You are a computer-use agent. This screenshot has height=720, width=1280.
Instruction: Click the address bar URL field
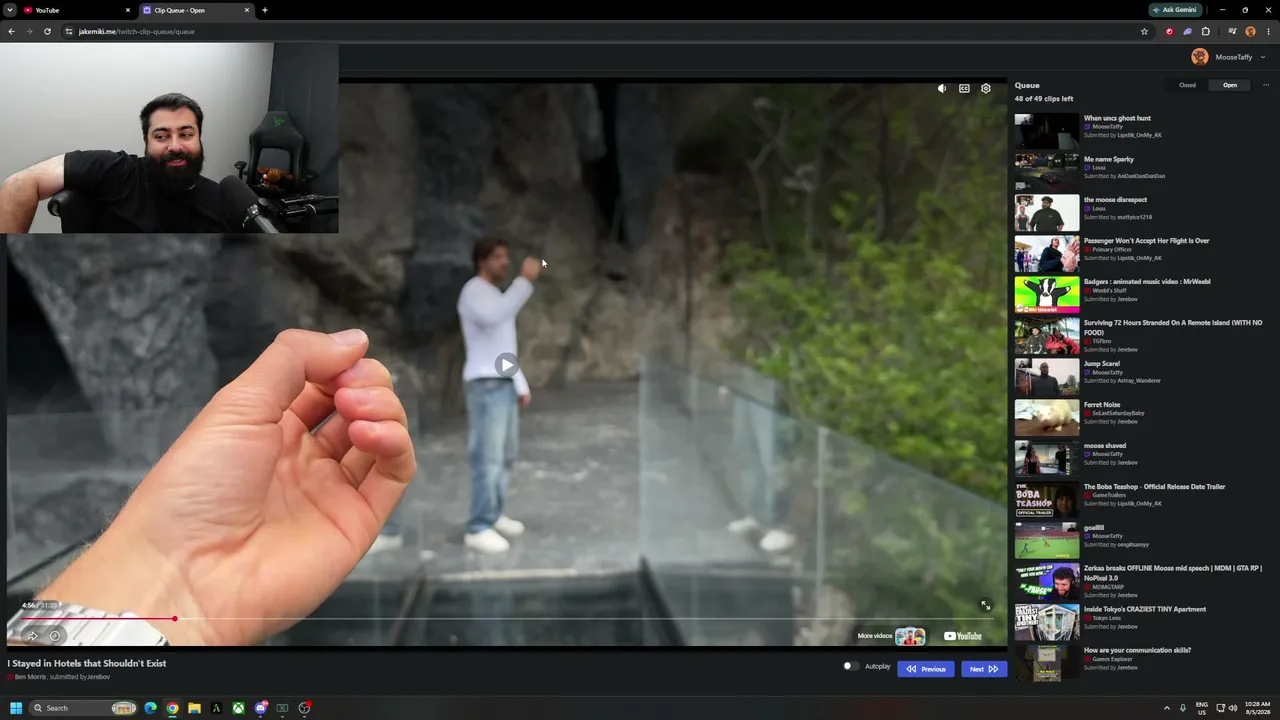click(x=606, y=31)
